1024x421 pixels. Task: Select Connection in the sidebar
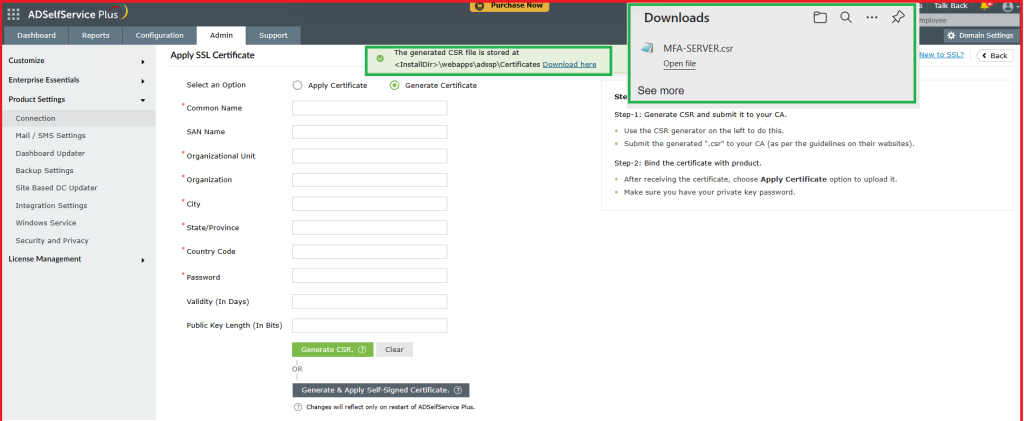pos(78,118)
